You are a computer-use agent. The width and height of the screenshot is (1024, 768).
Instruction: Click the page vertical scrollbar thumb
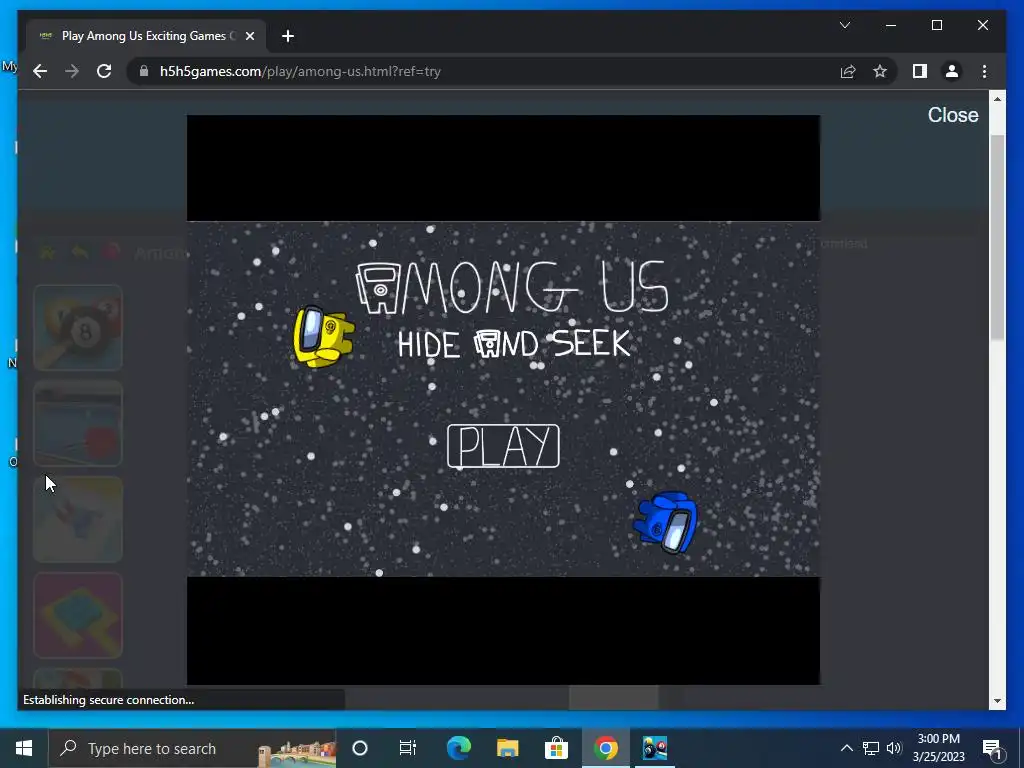click(997, 237)
